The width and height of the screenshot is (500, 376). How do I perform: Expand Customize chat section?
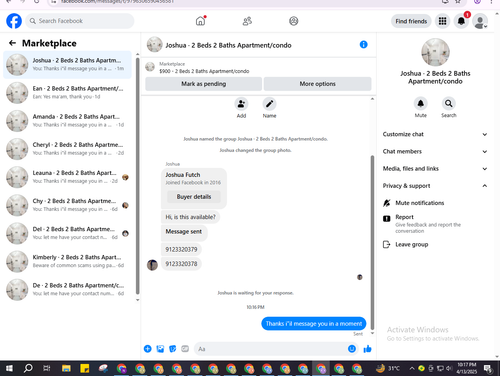[x=435, y=134]
